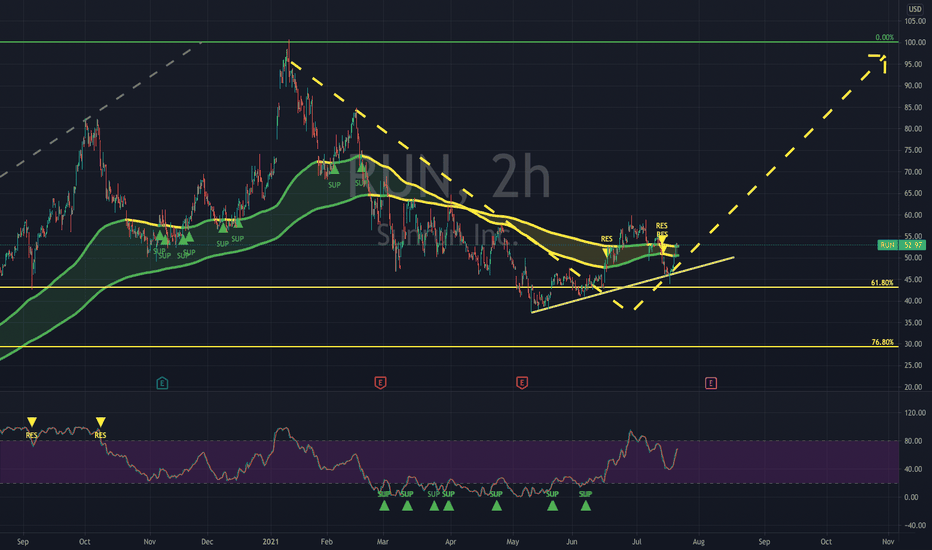Click the 120.00 oscillator axis value
Viewport: 932px width, 550px height.
coord(915,413)
